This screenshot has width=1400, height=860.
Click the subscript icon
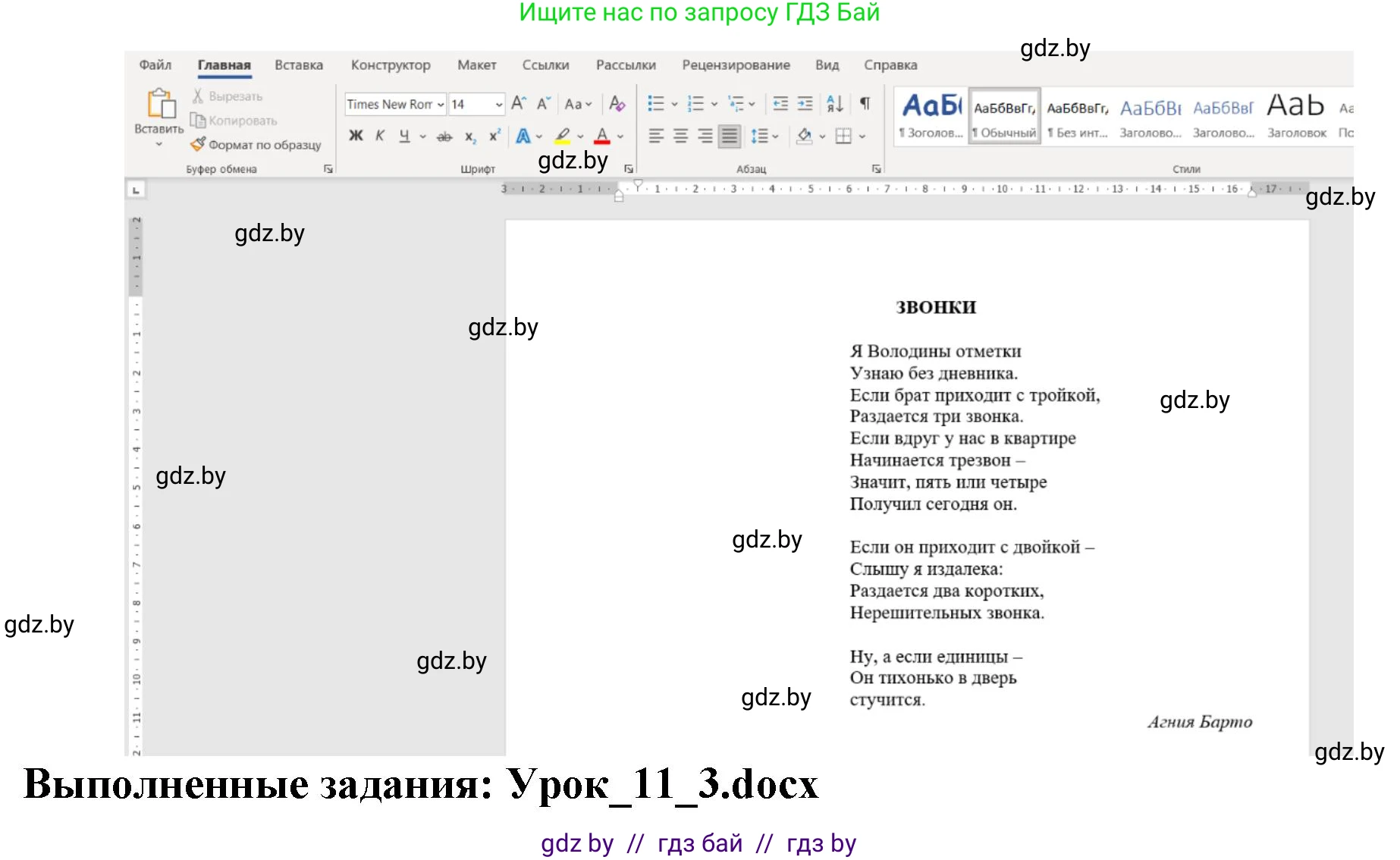tap(470, 137)
